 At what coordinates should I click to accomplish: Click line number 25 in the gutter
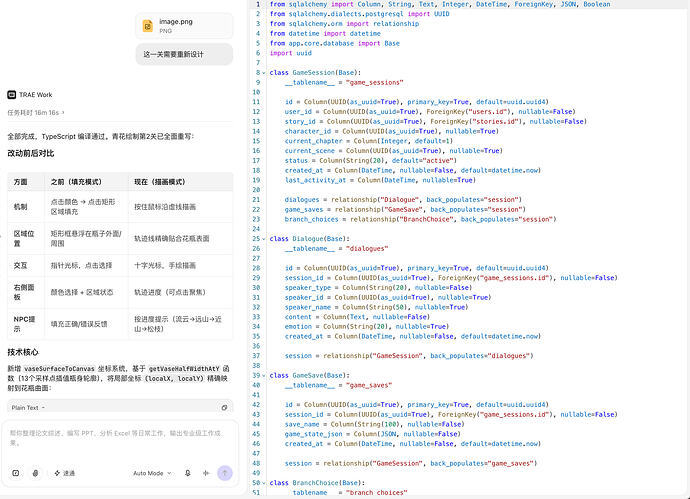click(256, 238)
